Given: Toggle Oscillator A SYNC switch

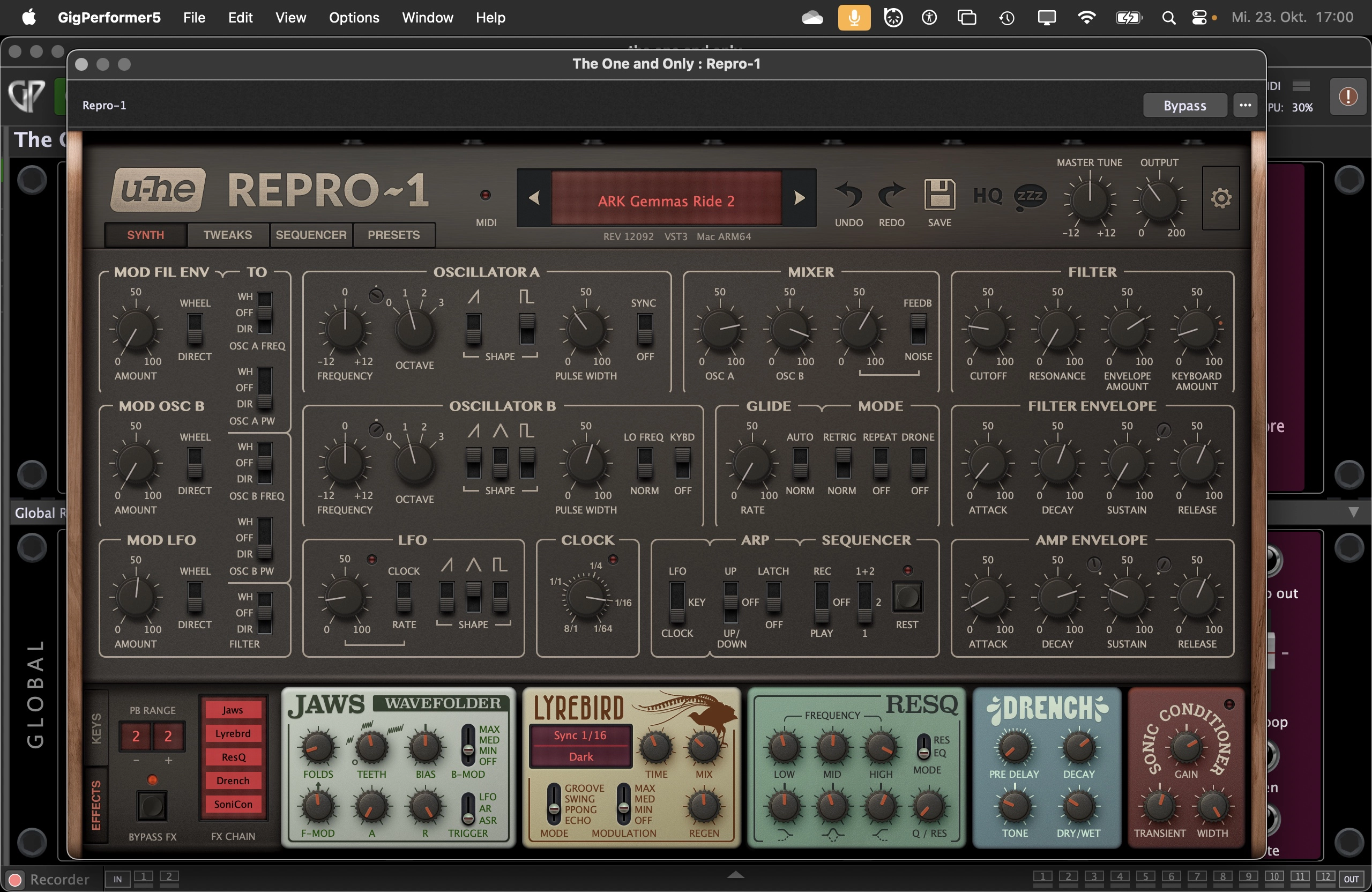Looking at the screenshot, I should pyautogui.click(x=645, y=329).
